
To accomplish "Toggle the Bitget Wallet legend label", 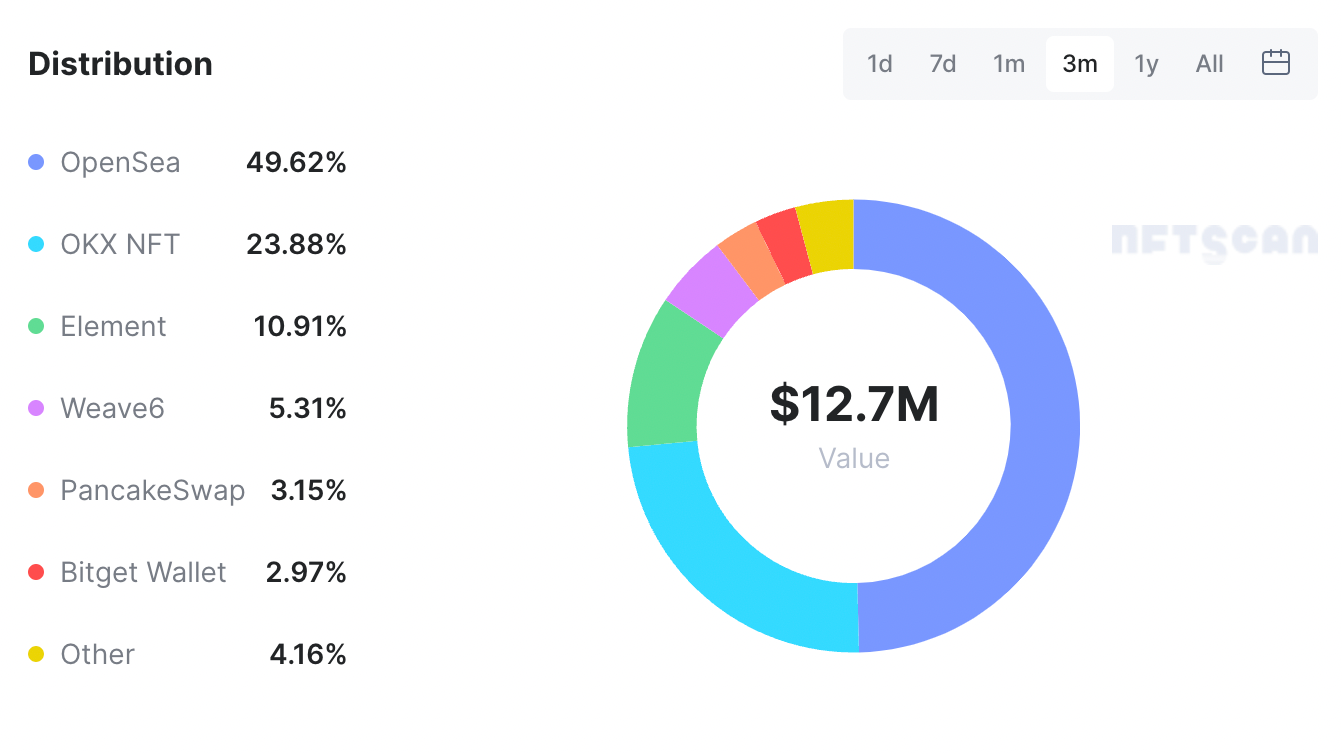I will [x=143, y=573].
